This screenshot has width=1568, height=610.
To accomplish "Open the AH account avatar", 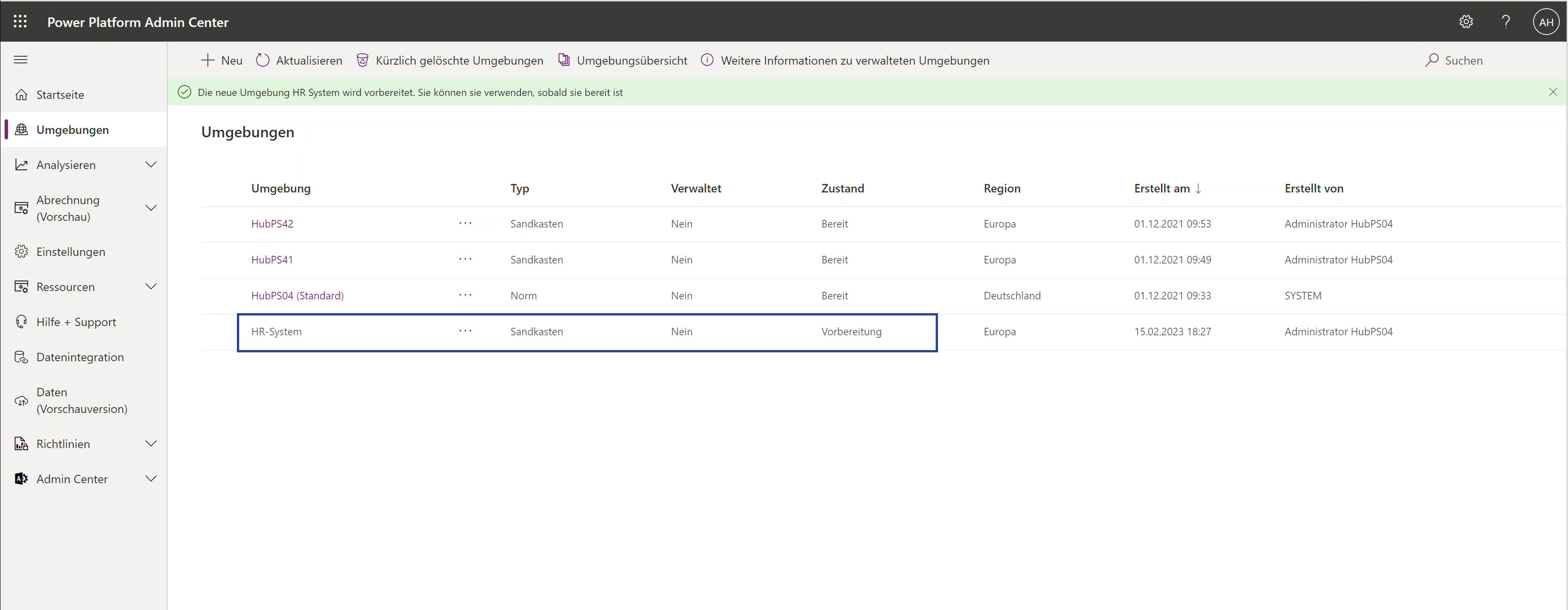I will pos(1546,22).
